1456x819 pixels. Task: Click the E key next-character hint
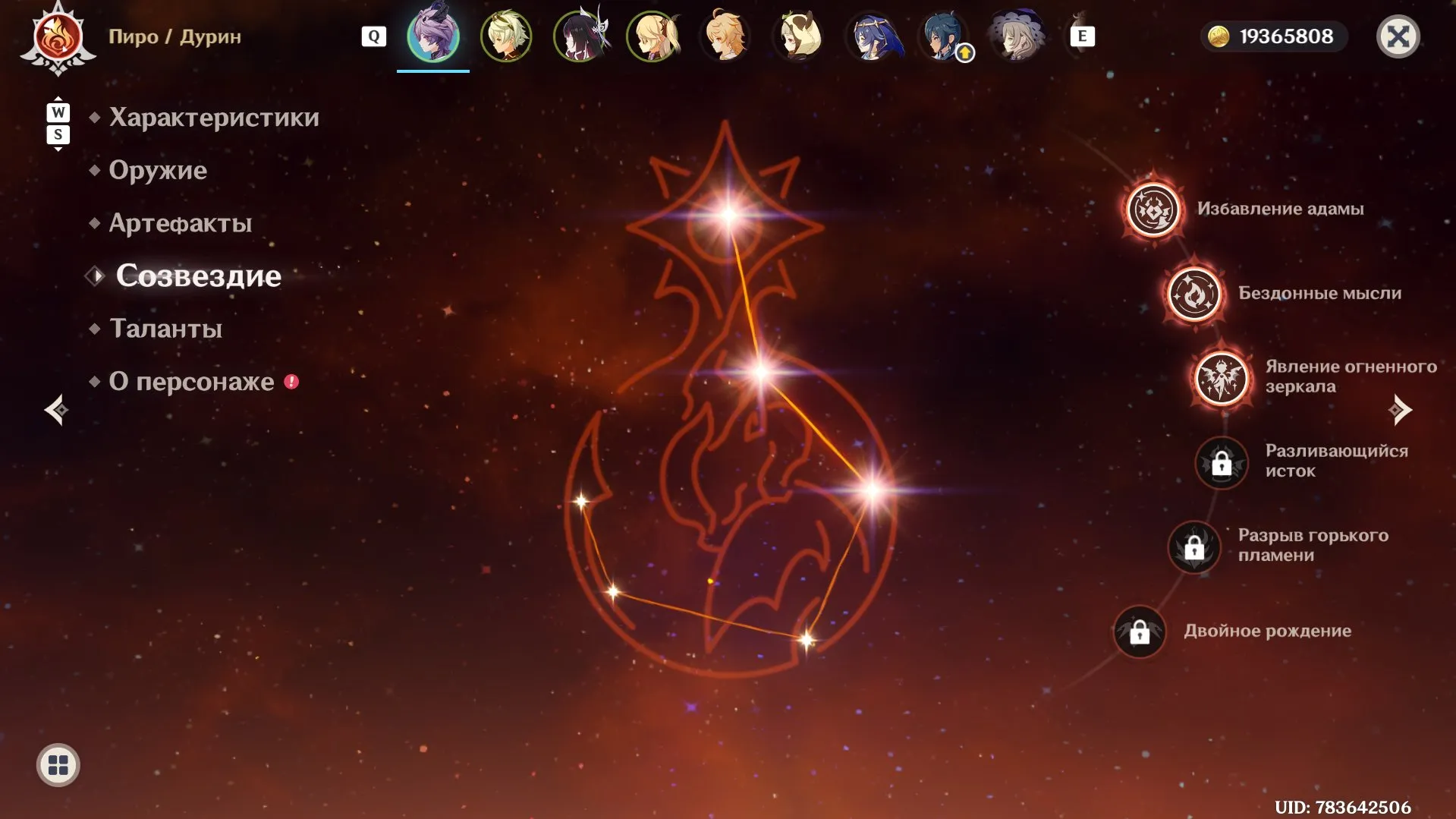click(1082, 36)
